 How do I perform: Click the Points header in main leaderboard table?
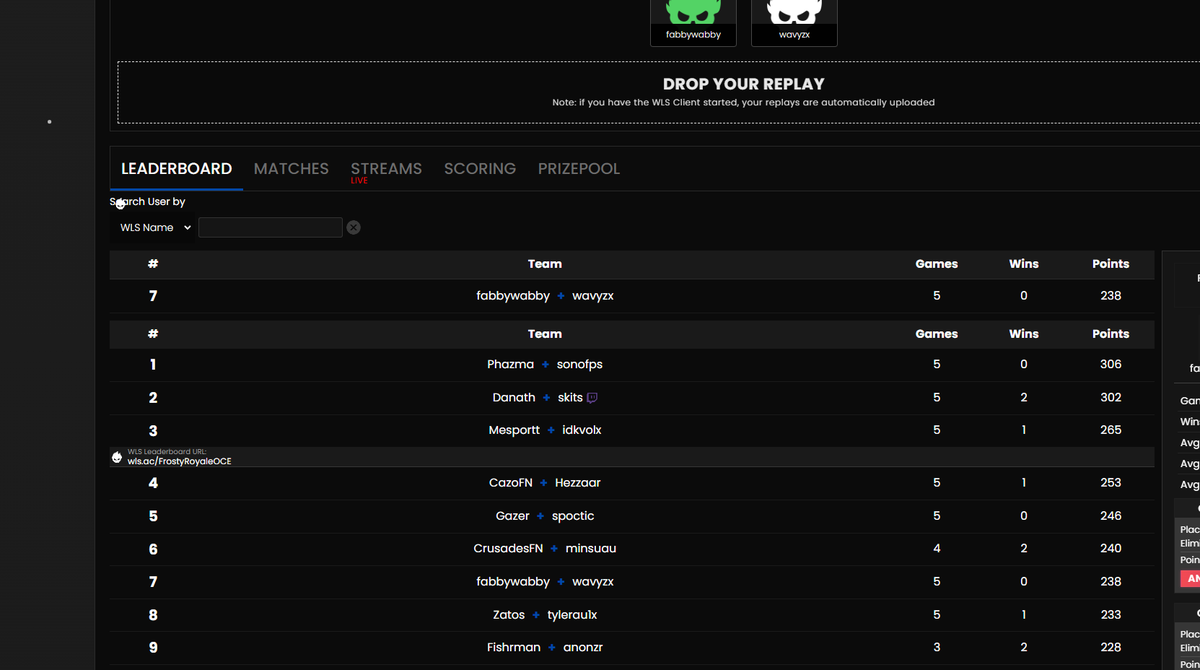click(x=1111, y=334)
